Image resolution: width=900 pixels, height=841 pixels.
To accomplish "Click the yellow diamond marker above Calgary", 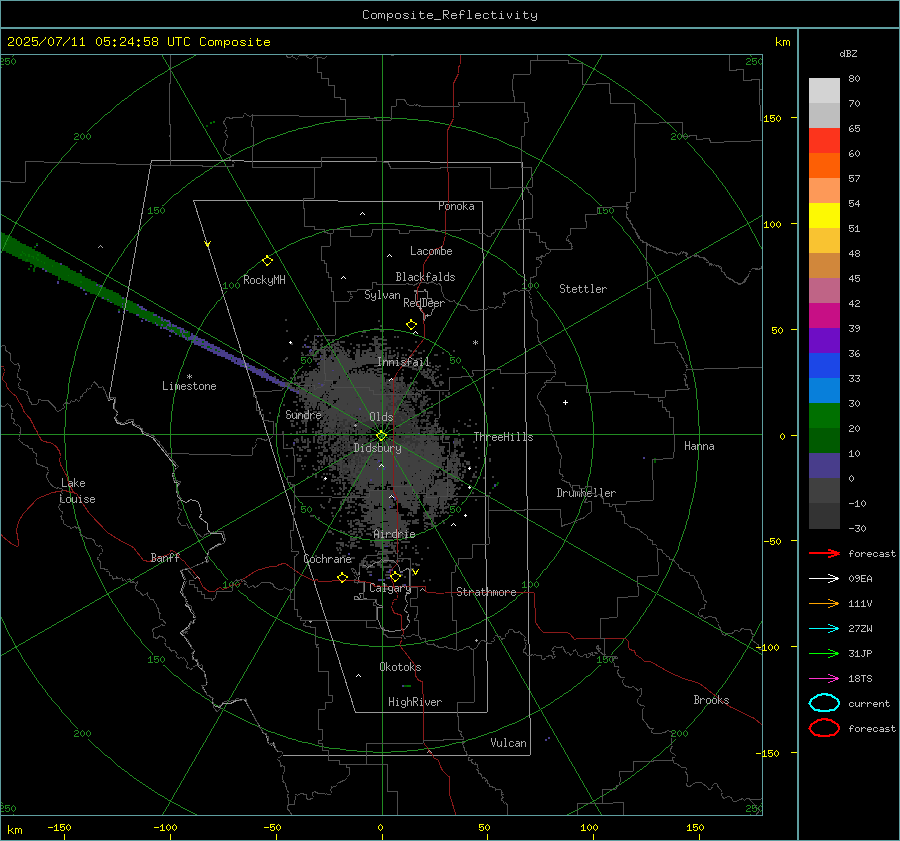I will [395, 576].
